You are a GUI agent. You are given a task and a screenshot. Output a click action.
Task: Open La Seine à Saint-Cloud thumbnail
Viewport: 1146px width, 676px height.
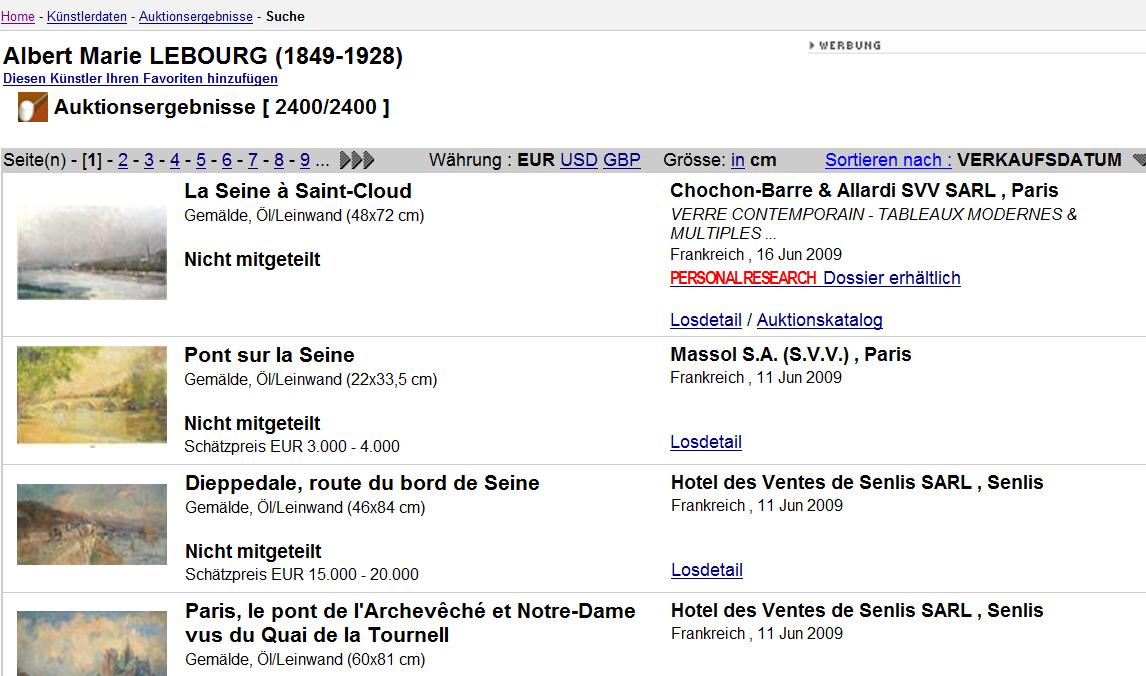point(92,252)
